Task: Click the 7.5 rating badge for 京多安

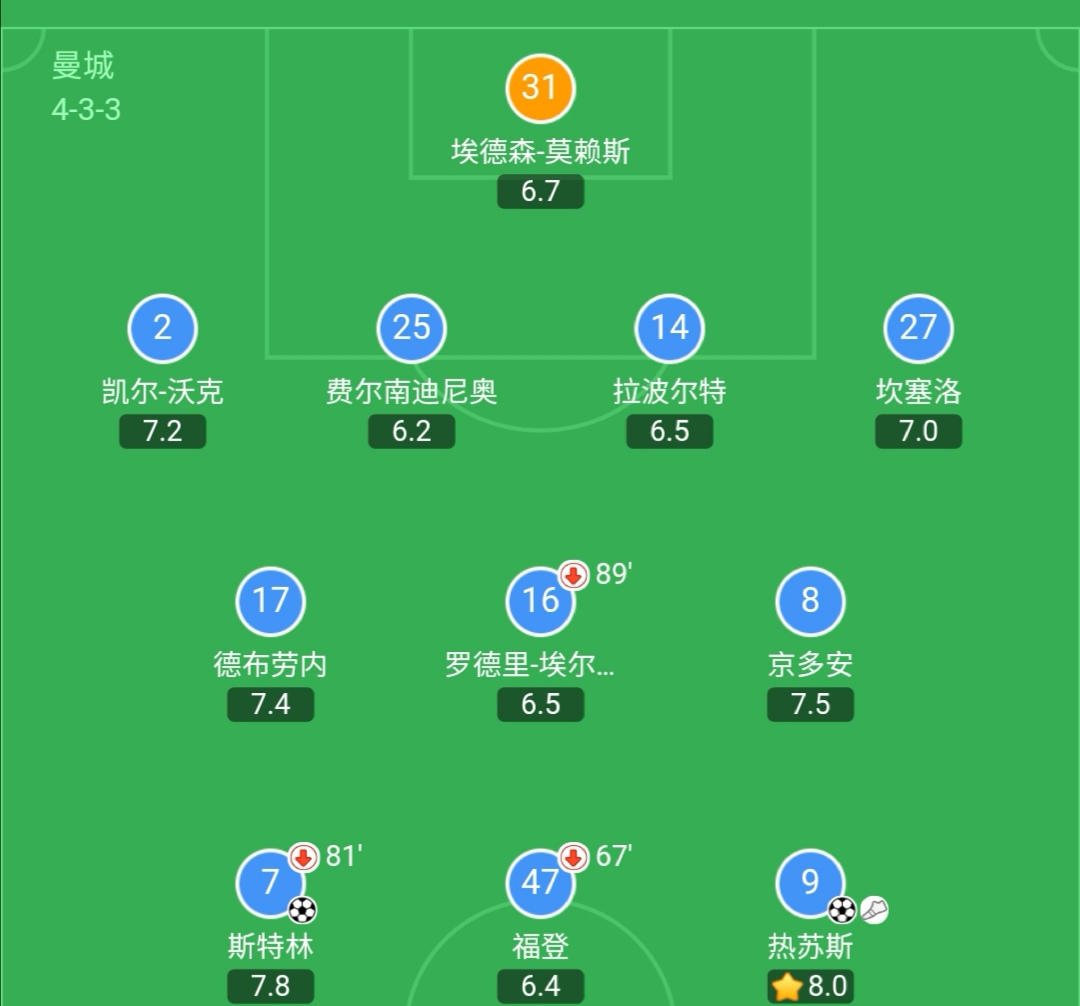Action: click(x=810, y=704)
